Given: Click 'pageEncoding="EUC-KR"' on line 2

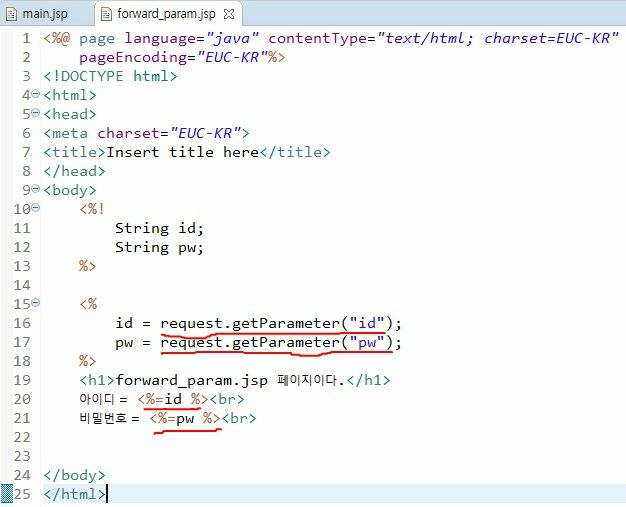Looking at the screenshot, I should click(x=173, y=57).
